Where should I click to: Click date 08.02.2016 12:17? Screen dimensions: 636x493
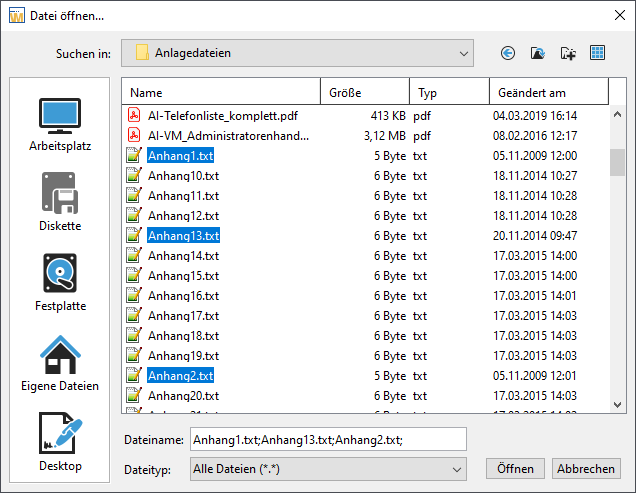[x=535, y=136]
